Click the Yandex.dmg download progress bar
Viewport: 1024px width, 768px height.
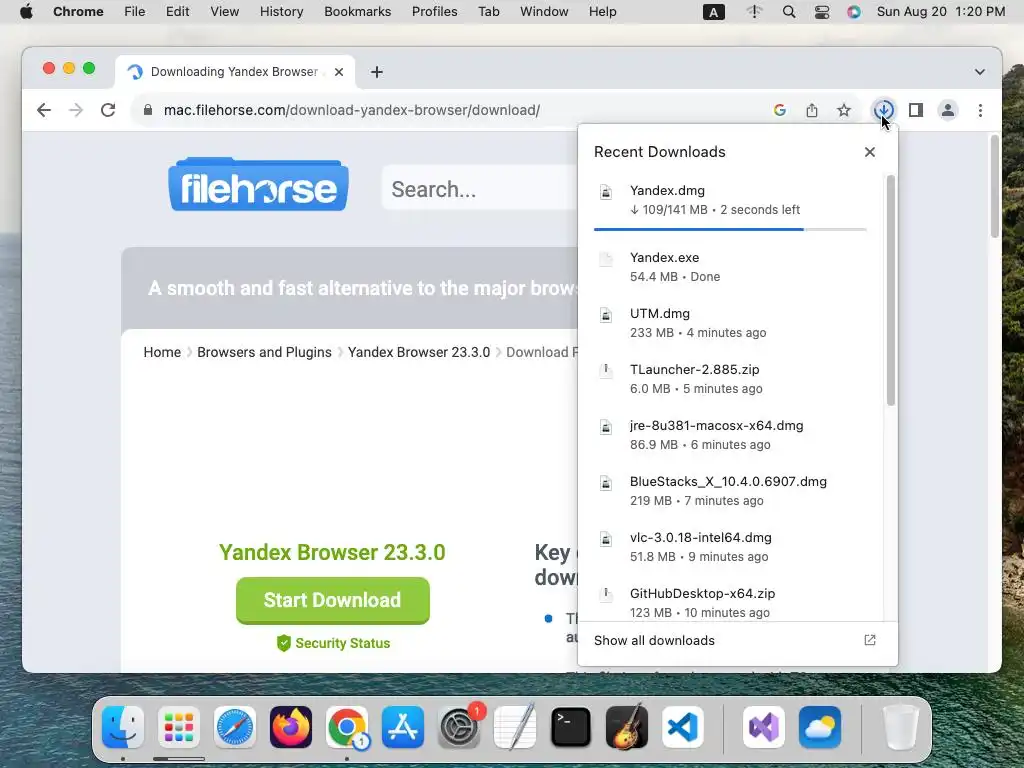tap(730, 229)
